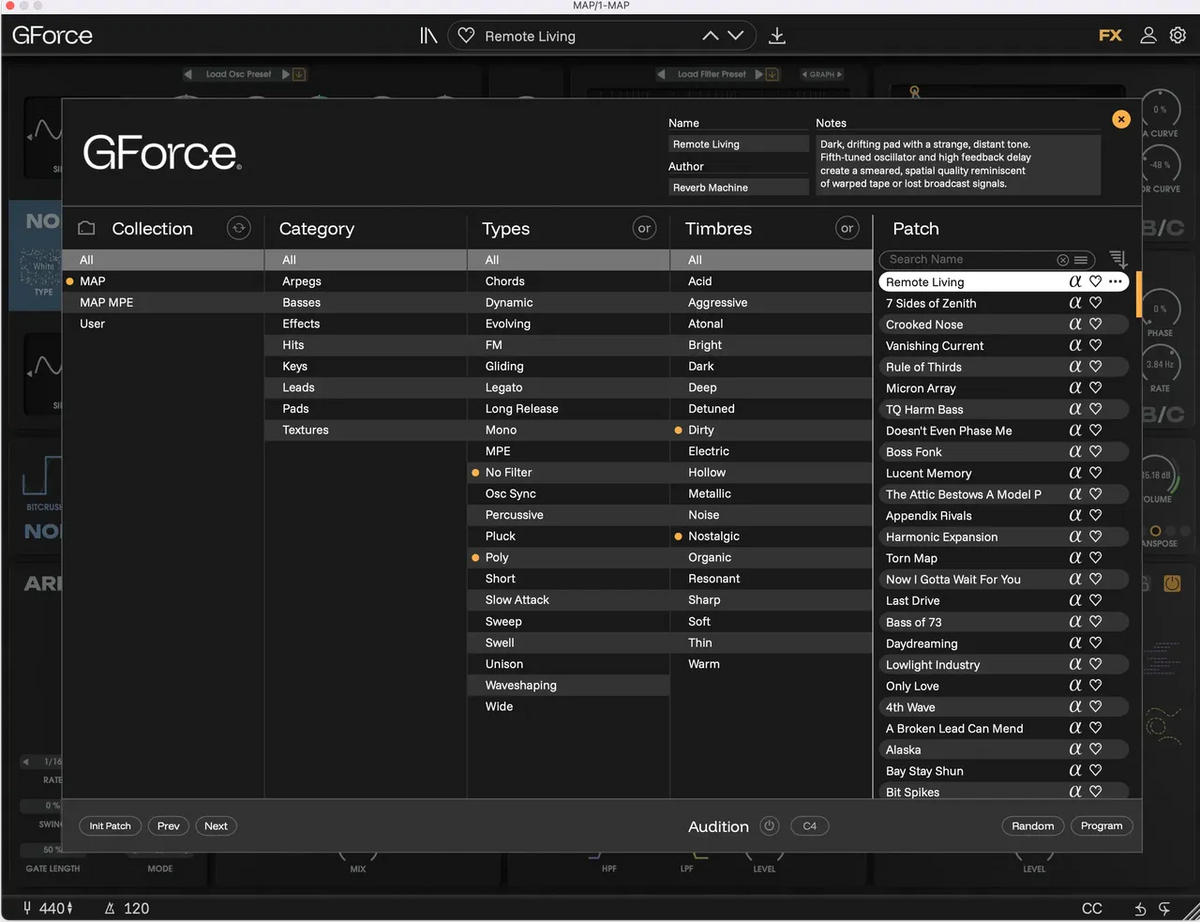The width and height of the screenshot is (1200, 922).
Task: Open the GRAPH selector behind the browser
Action: point(822,74)
